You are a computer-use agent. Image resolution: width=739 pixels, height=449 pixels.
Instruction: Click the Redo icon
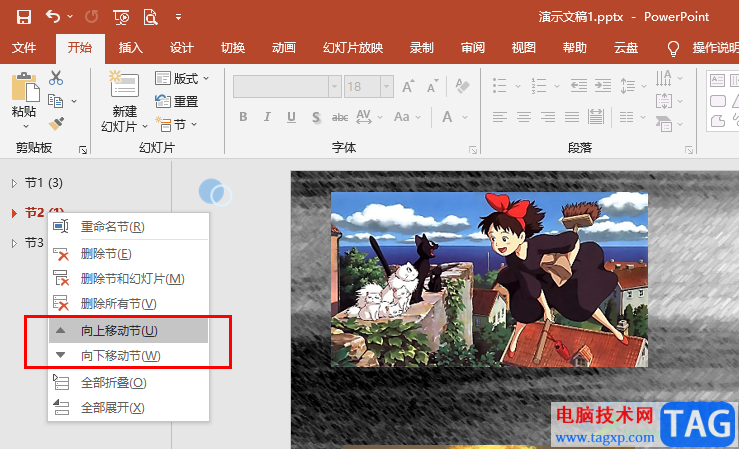[x=91, y=17]
